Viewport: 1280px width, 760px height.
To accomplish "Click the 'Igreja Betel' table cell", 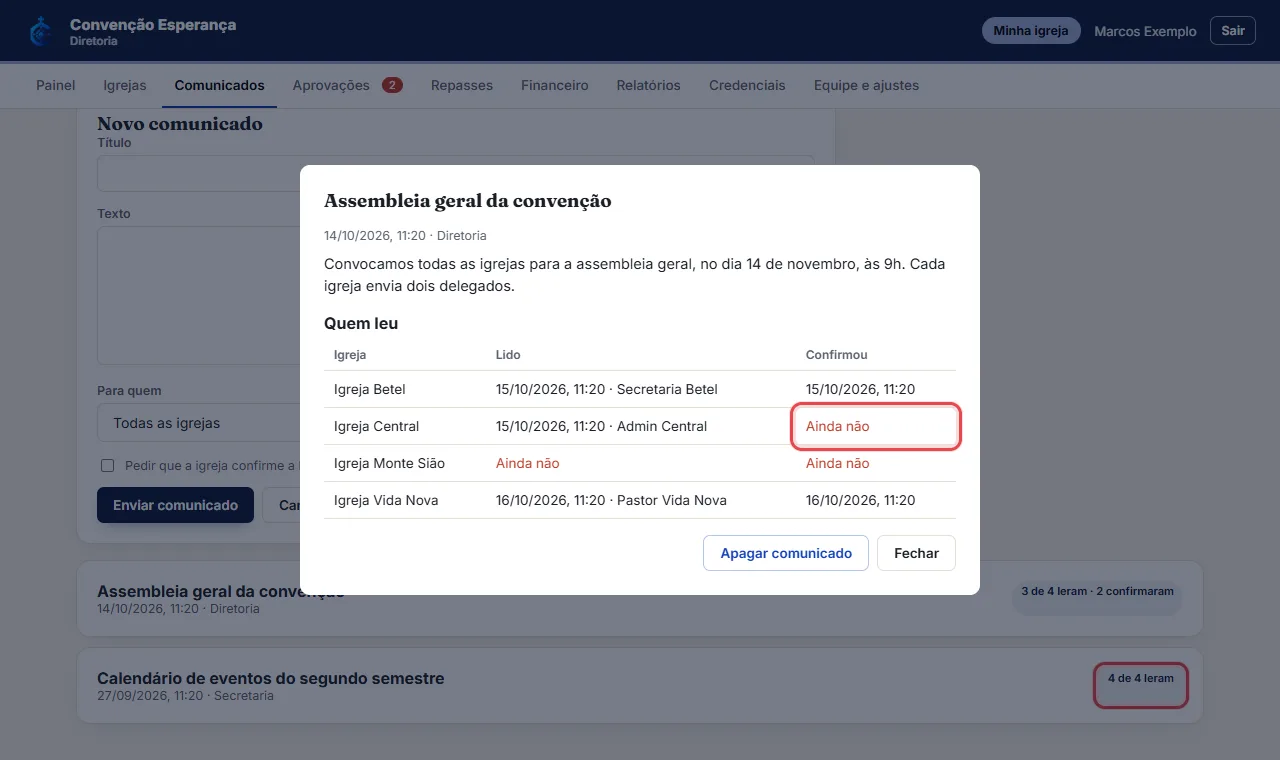I will (x=405, y=389).
